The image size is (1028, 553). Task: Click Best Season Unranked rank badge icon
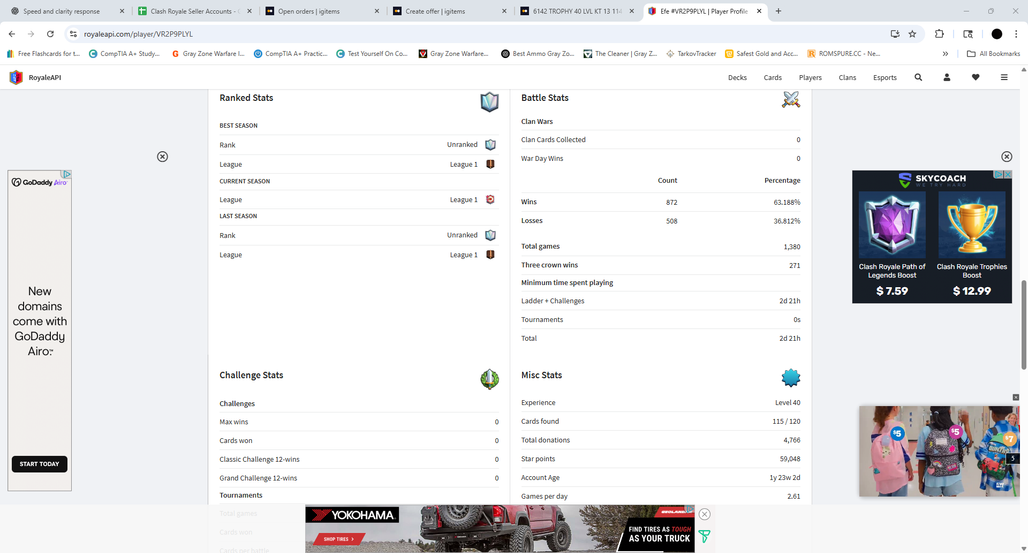point(490,144)
